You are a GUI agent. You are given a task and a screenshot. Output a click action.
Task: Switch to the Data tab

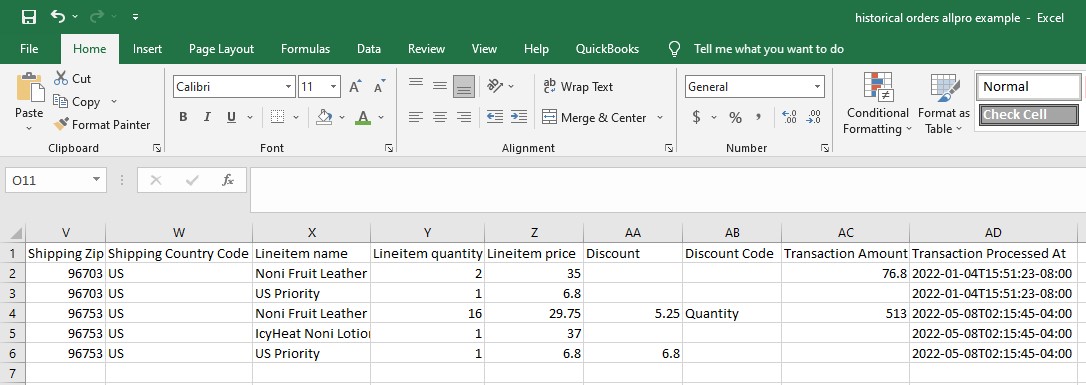click(x=368, y=49)
